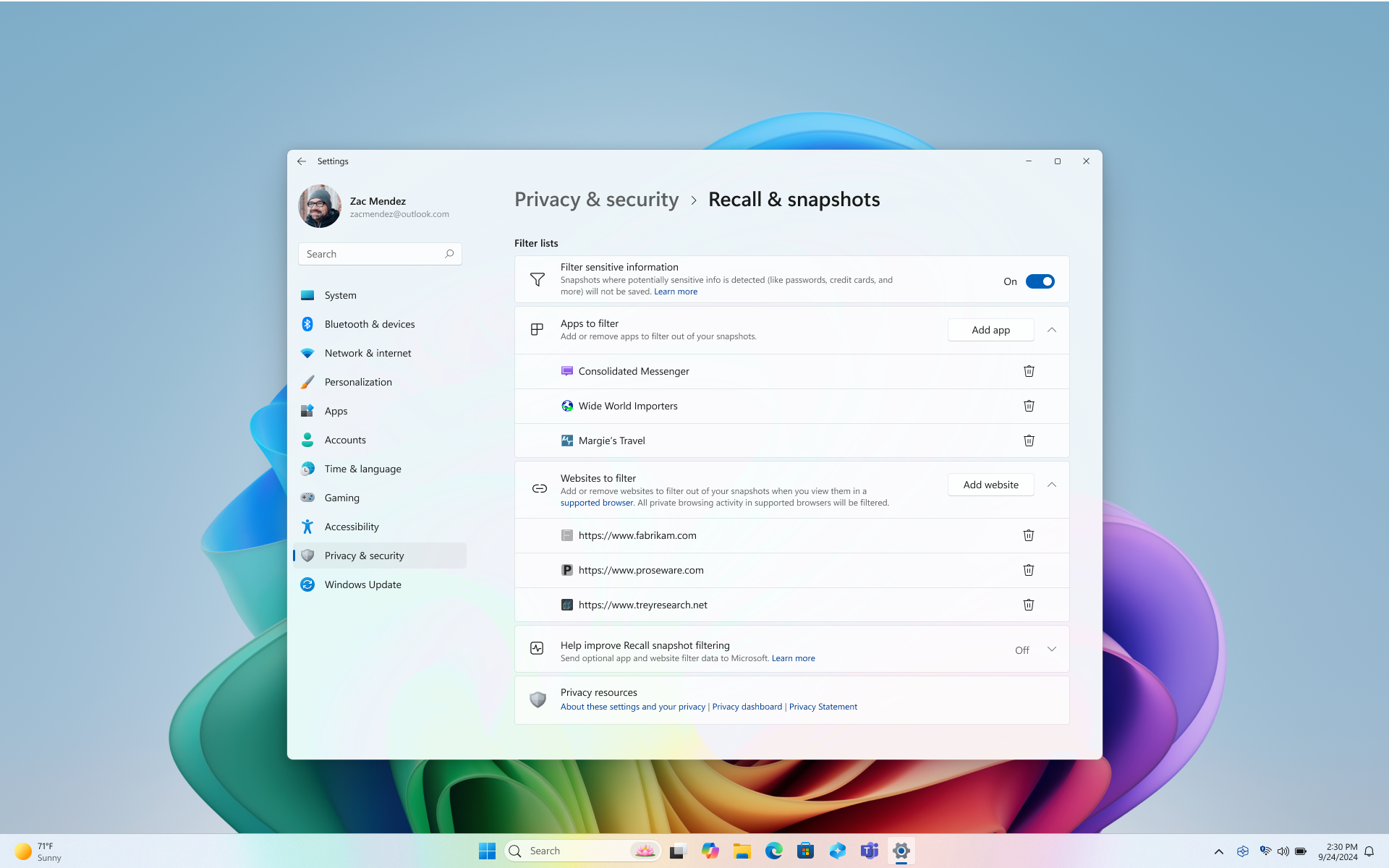The width and height of the screenshot is (1389, 868).
Task: Click the Filter sensitive information shield icon
Action: coord(537,279)
